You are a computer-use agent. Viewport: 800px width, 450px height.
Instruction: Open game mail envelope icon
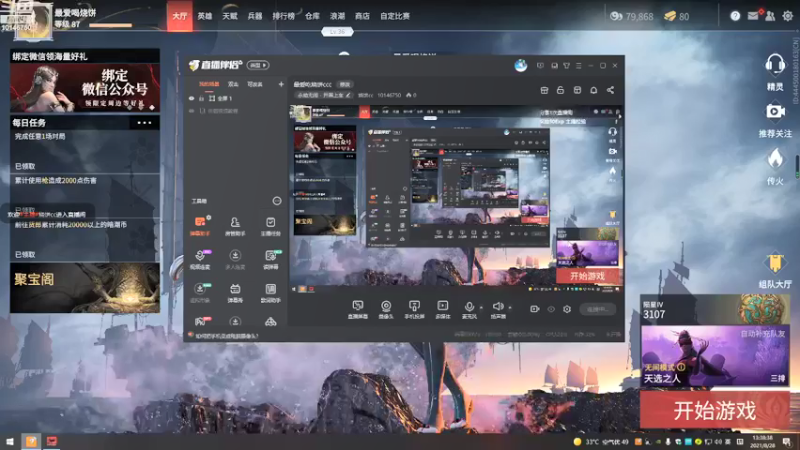753,16
